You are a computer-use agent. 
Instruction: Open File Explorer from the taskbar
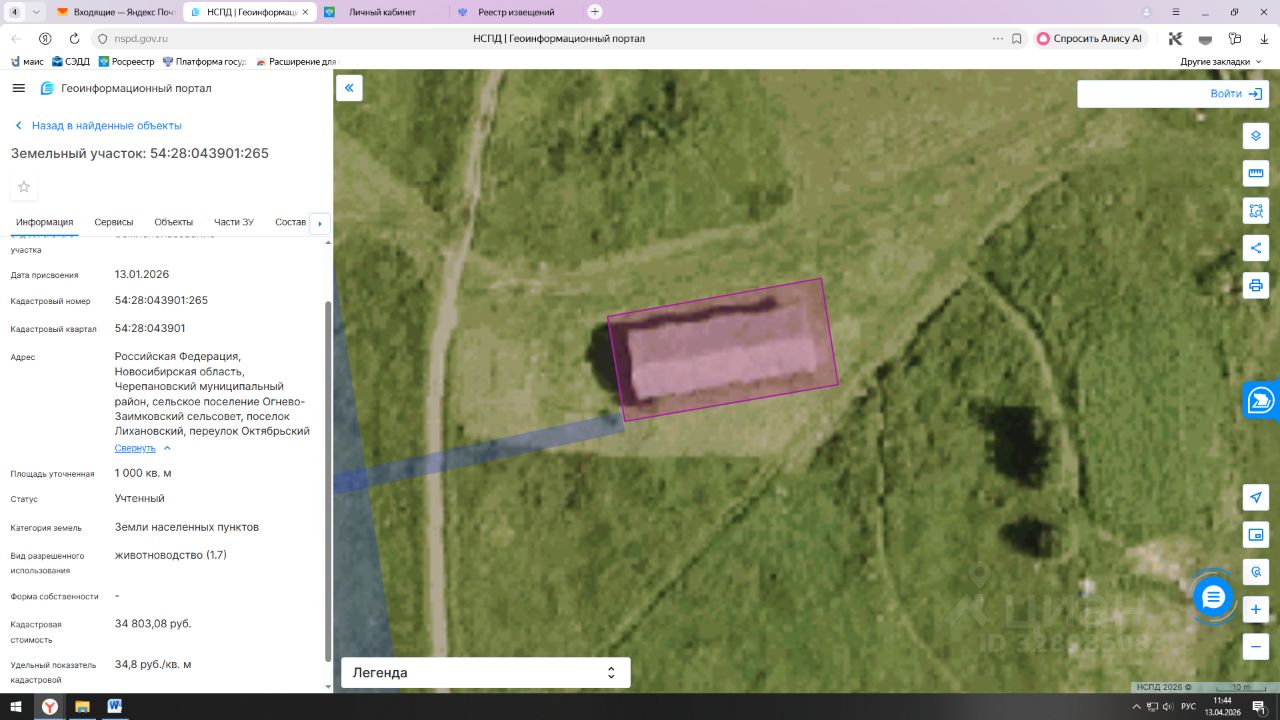pos(82,707)
